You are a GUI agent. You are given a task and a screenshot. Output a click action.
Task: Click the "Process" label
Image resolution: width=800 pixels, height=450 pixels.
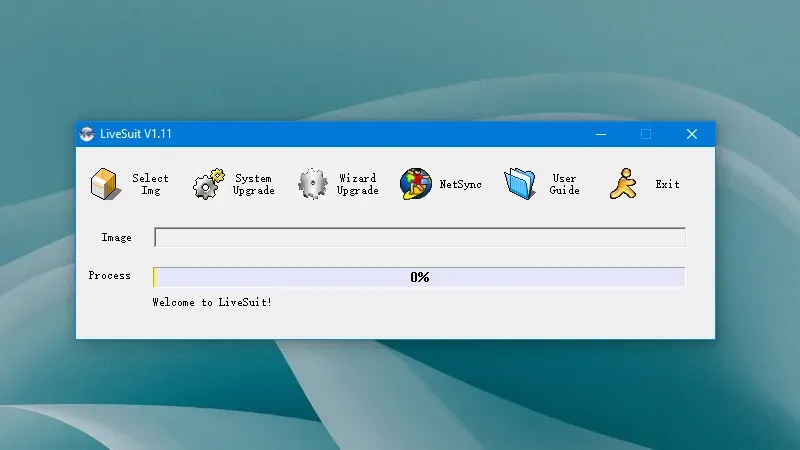[x=109, y=276]
